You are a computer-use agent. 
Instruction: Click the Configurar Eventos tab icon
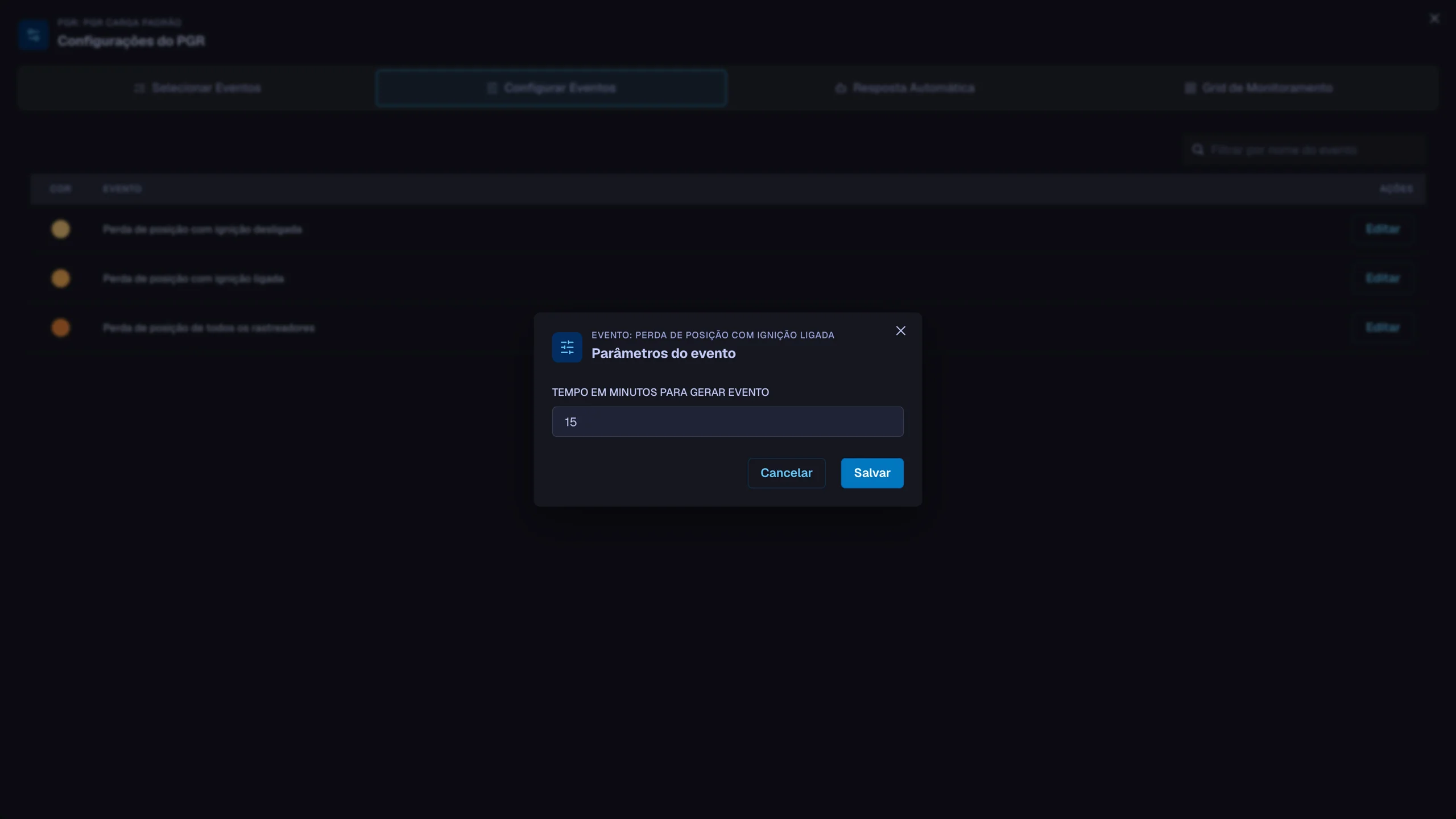tap(492, 88)
